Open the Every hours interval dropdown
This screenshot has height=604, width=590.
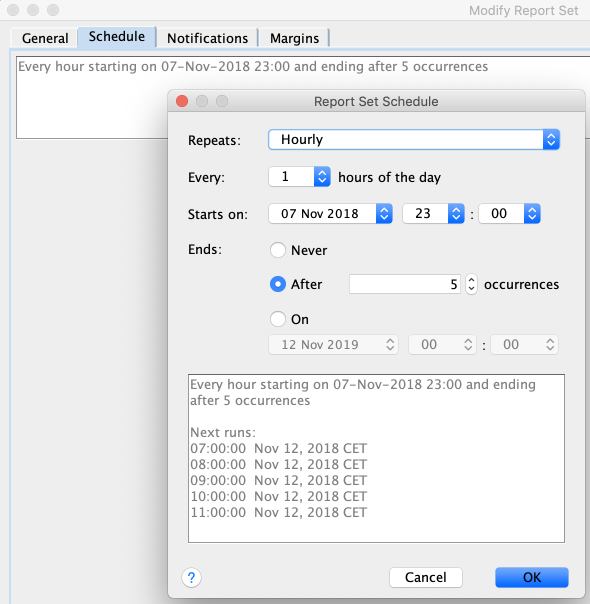[x=299, y=176]
